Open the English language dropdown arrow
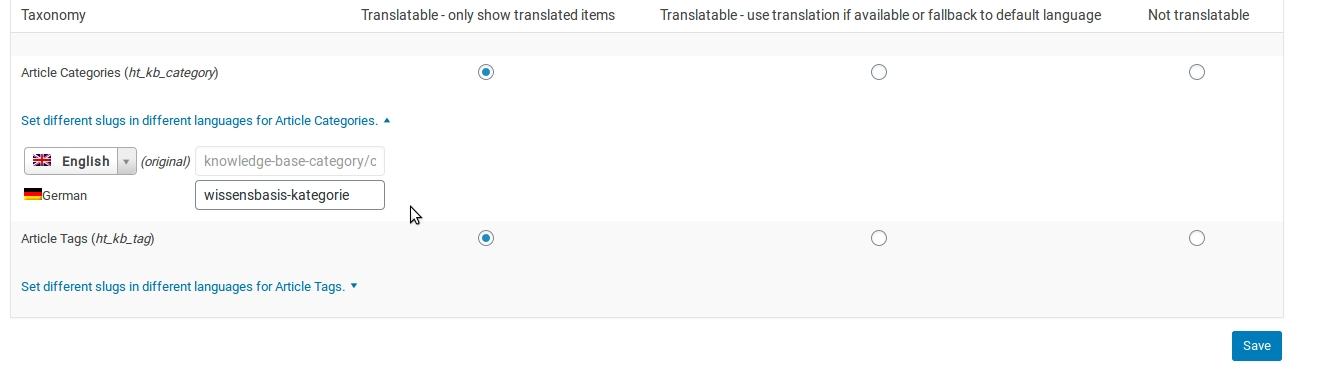The image size is (1319, 377). click(x=126, y=161)
